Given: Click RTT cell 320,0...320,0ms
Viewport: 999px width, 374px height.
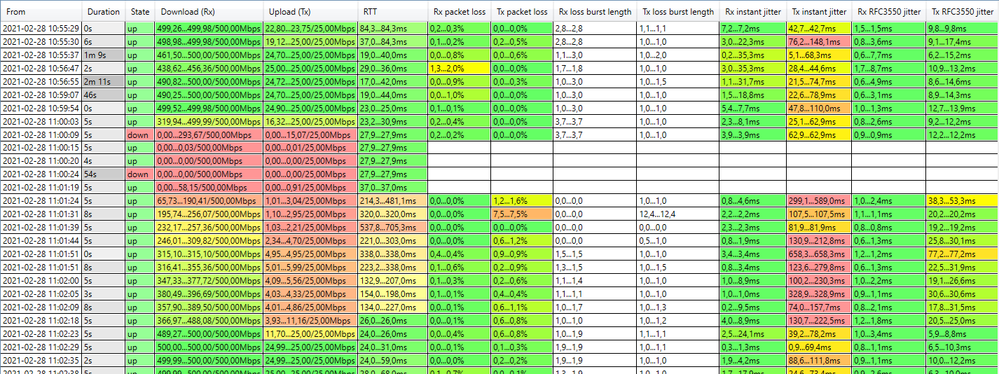Looking at the screenshot, I should coord(392,215).
